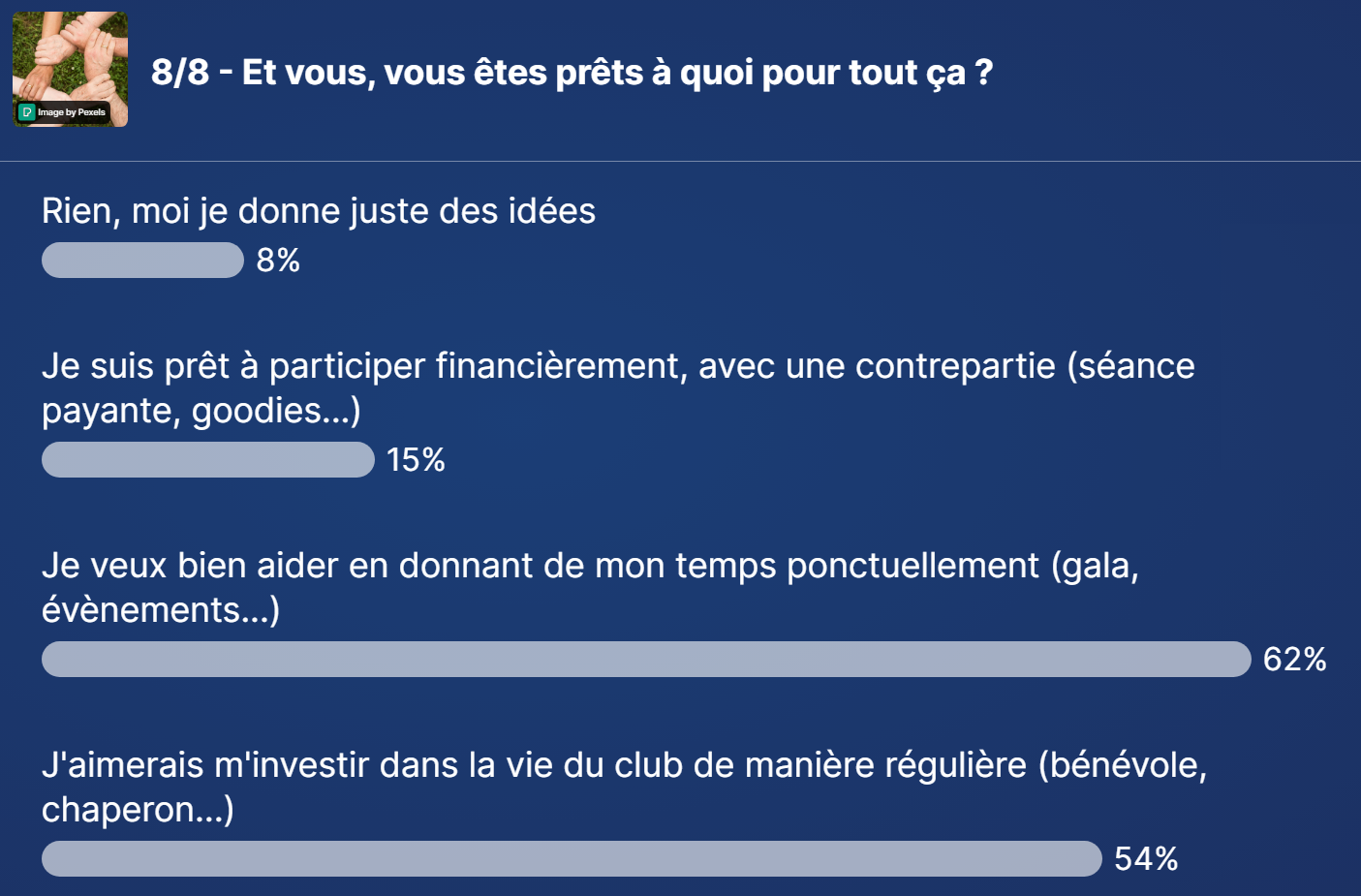Select option 'Rien, moi je donne juste des idées'
The height and width of the screenshot is (896, 1361).
coord(319,211)
